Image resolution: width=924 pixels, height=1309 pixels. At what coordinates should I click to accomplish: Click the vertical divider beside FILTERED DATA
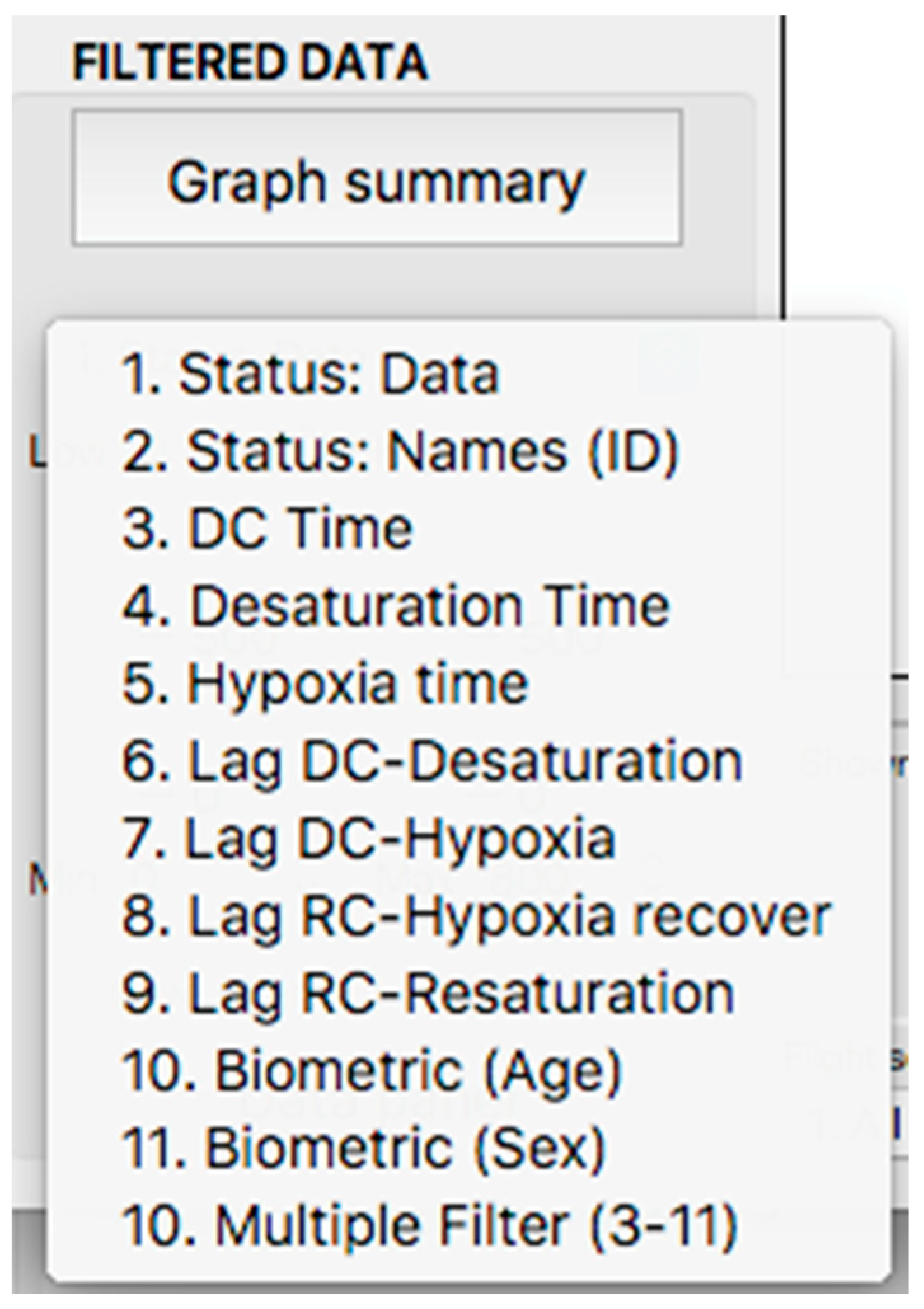(782, 165)
